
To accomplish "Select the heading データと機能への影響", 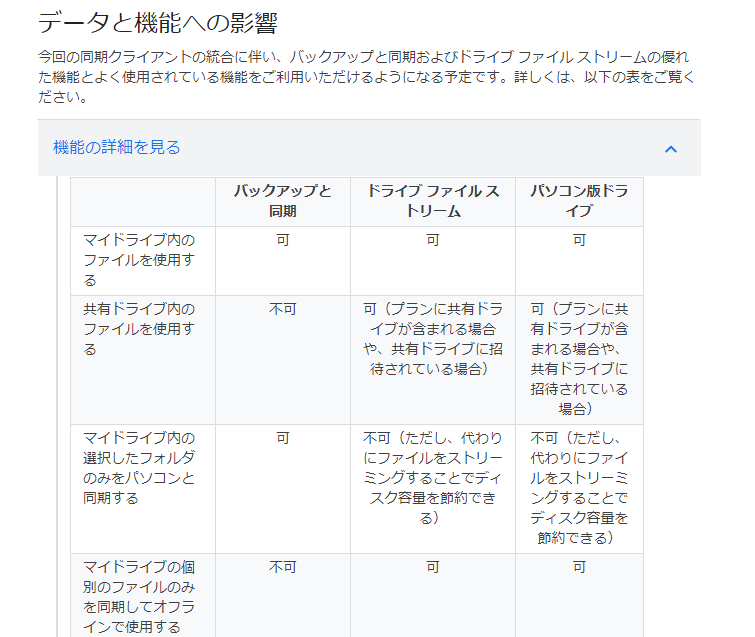I will click(x=158, y=23).
